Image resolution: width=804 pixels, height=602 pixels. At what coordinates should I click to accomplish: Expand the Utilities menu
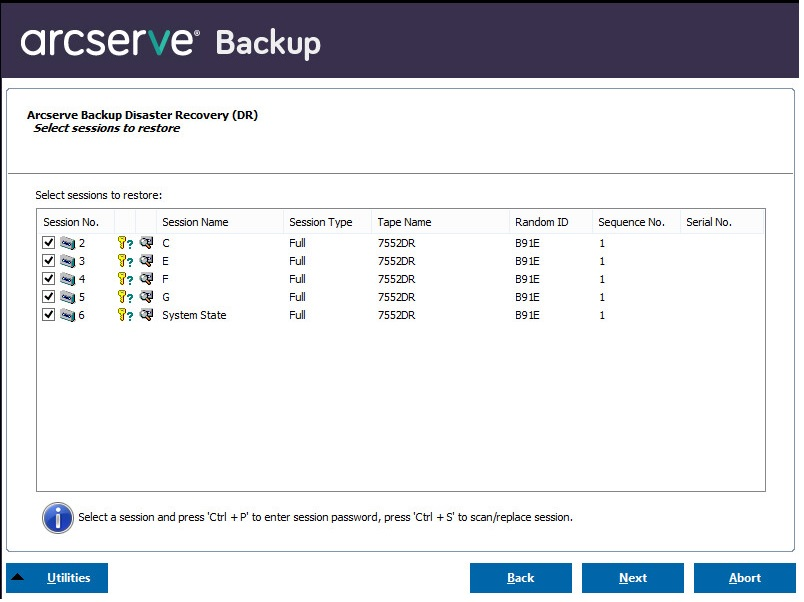pyautogui.click(x=57, y=578)
